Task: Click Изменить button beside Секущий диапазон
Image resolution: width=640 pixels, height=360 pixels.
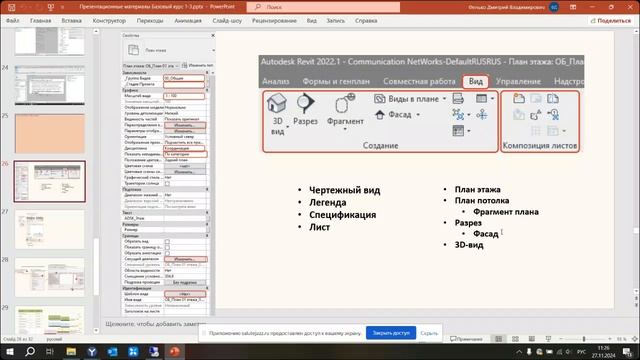Action: click(x=186, y=259)
